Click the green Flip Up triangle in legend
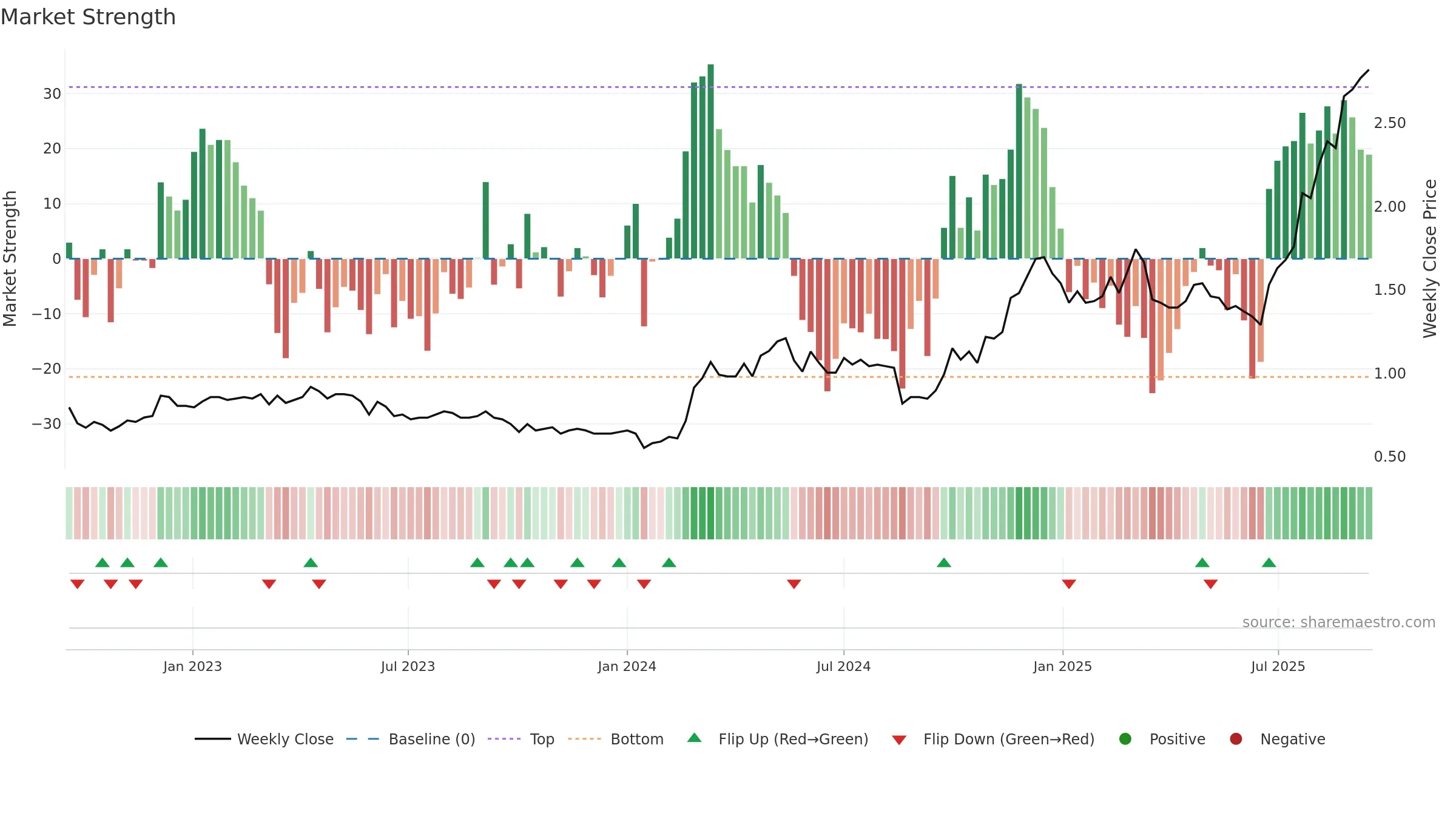The image size is (1456, 819). 694,738
